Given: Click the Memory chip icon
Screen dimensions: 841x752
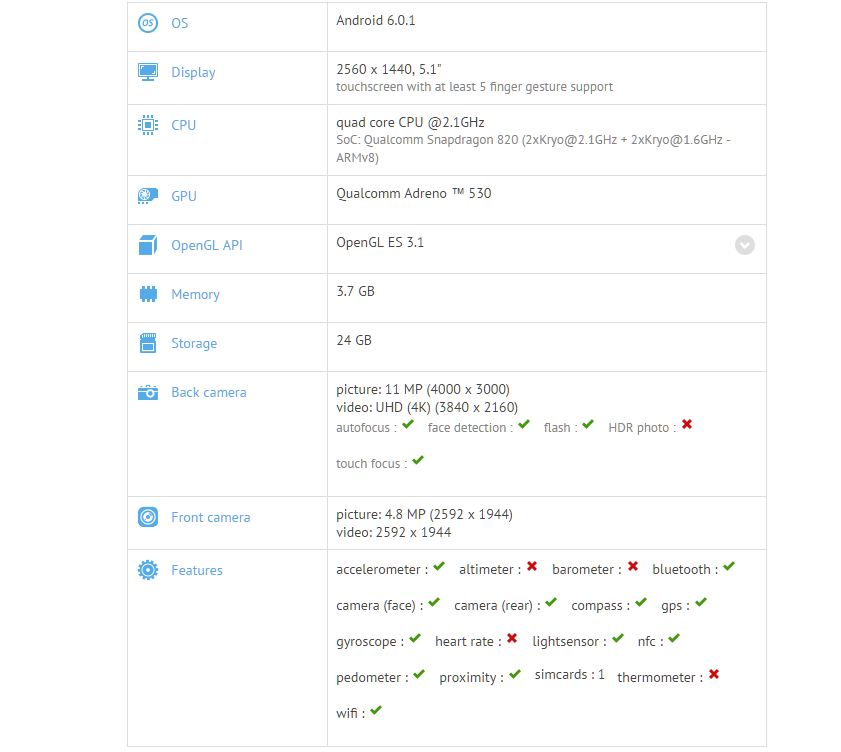Looking at the screenshot, I should (148, 294).
